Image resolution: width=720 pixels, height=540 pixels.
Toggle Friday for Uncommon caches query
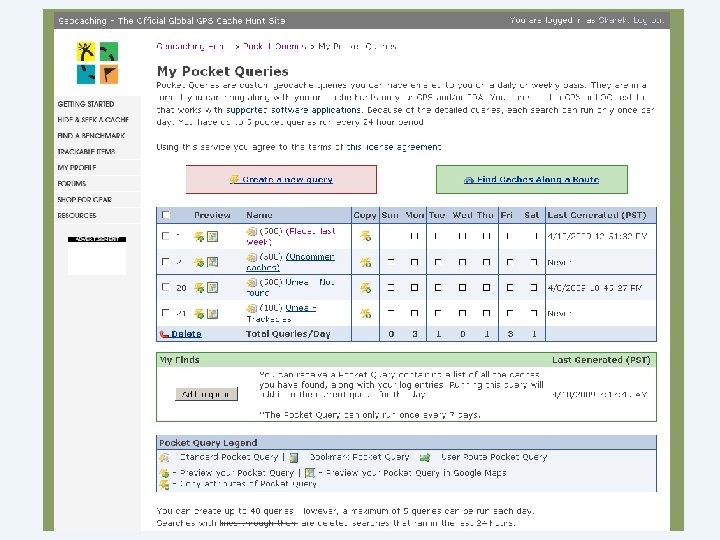[x=509, y=262]
